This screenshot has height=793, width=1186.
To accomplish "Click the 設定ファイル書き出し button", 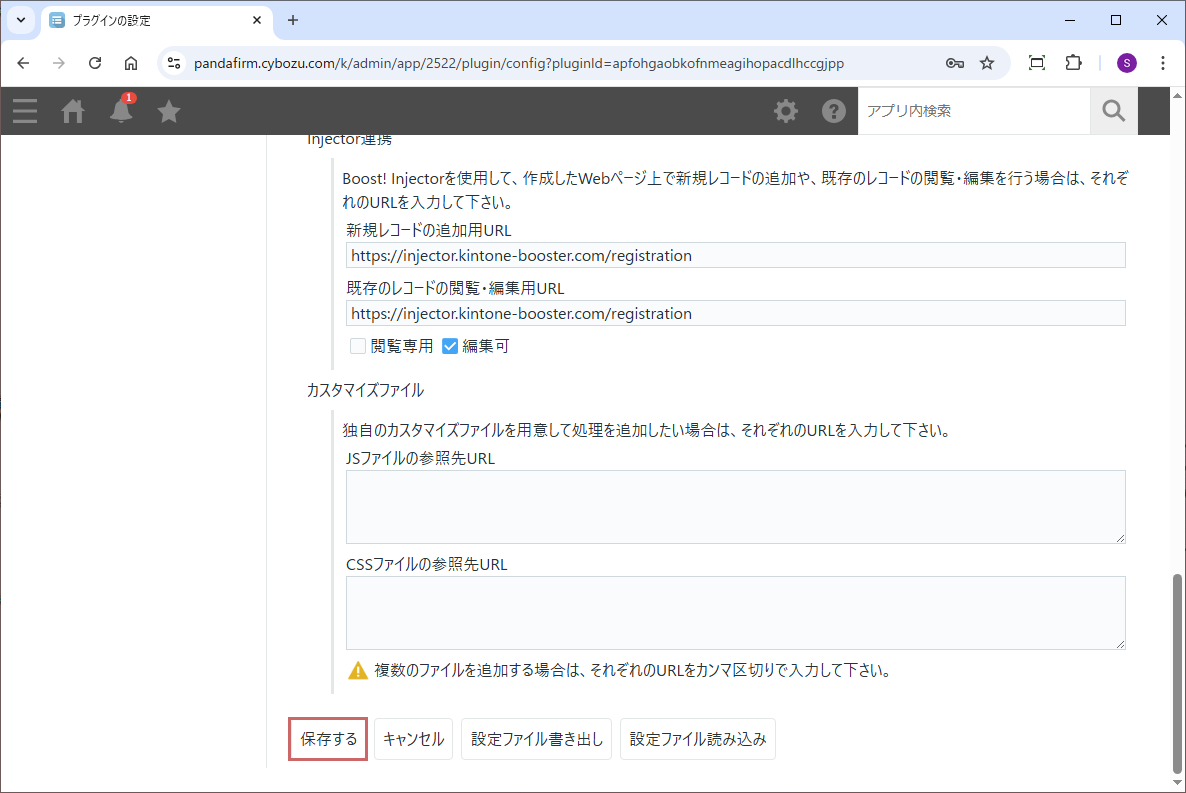I will (536, 740).
